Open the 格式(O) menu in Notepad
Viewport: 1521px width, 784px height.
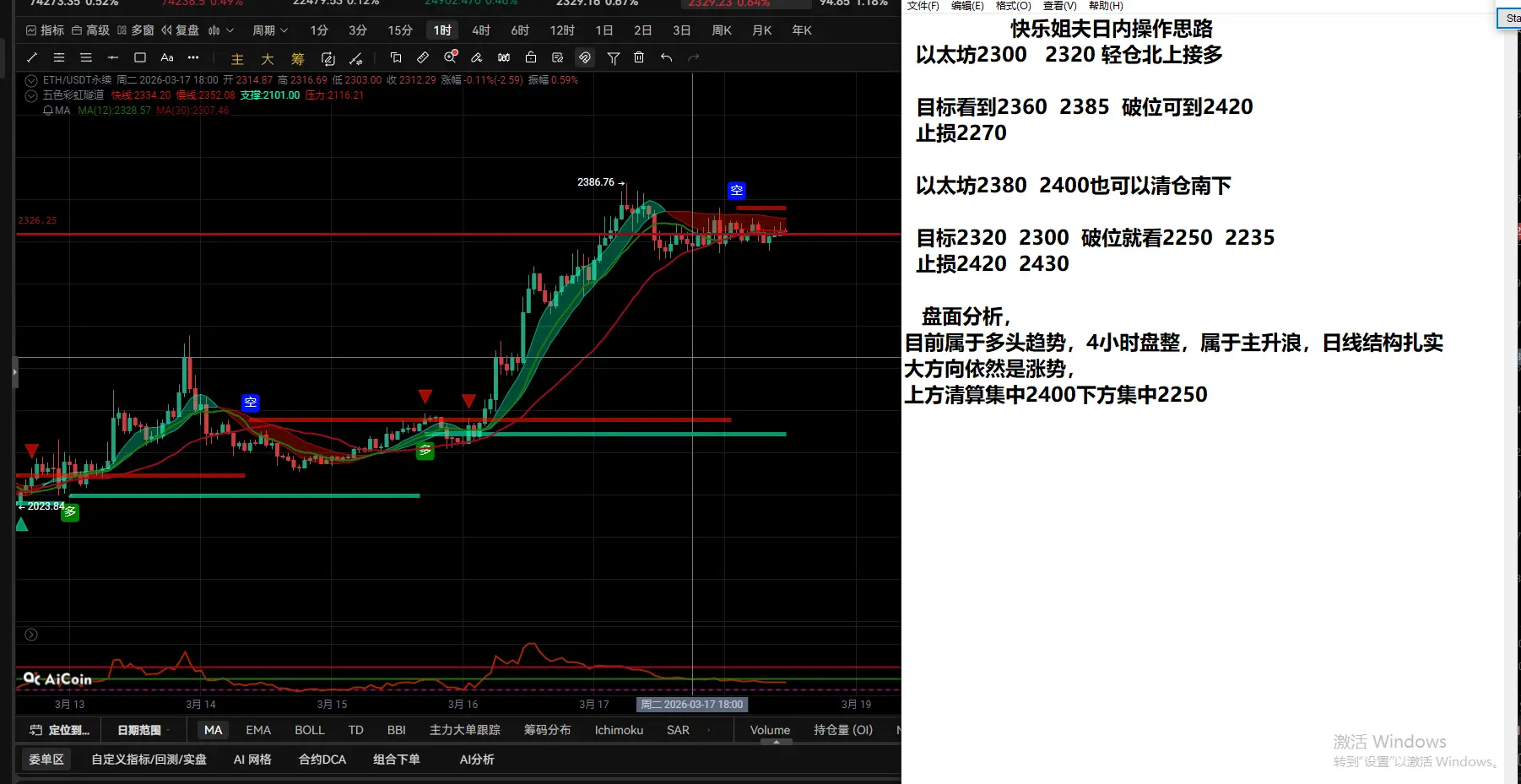(1013, 6)
